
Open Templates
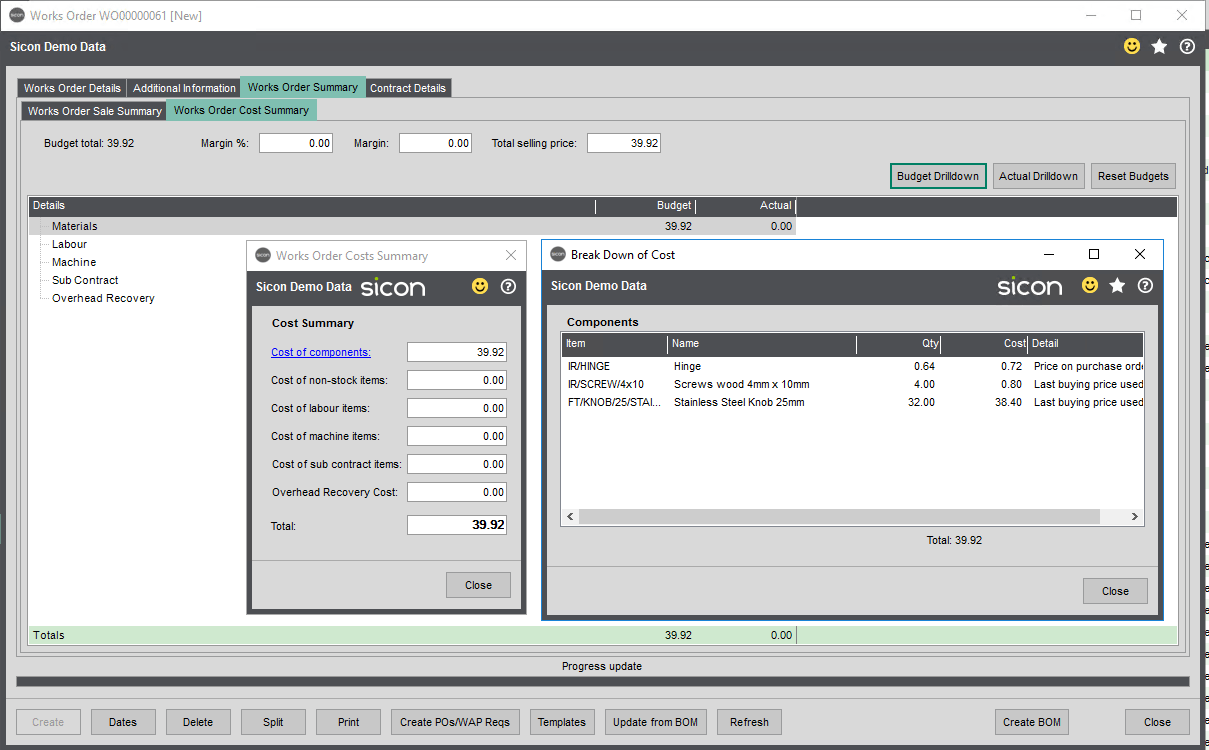click(x=561, y=722)
